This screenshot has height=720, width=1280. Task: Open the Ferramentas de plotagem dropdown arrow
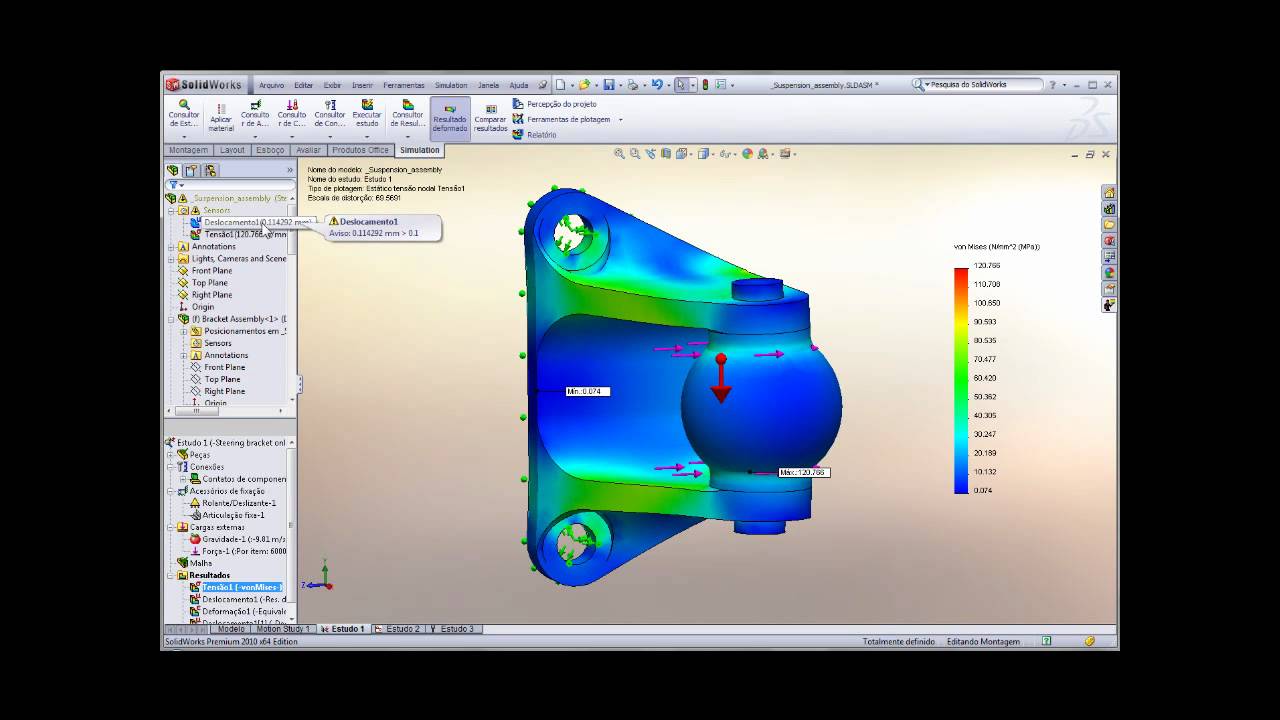[x=621, y=120]
